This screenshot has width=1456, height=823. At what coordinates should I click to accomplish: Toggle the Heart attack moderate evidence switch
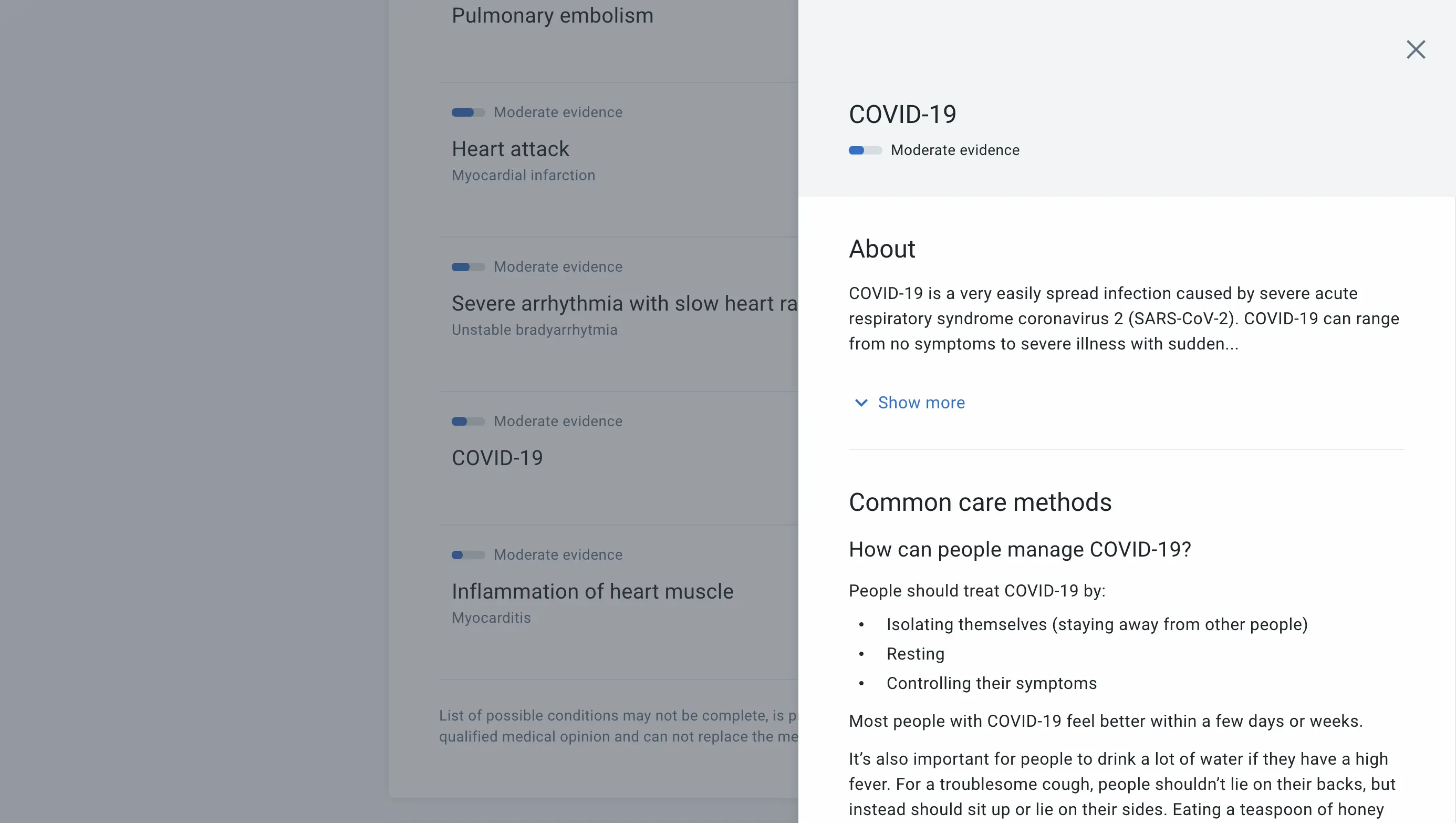pyautogui.click(x=467, y=112)
